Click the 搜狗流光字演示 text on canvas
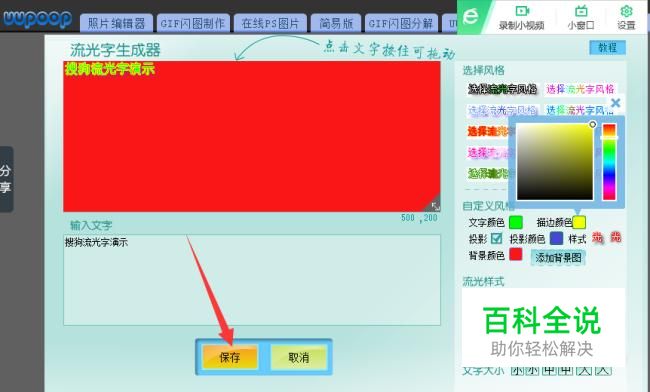650x392 pixels. tap(109, 69)
